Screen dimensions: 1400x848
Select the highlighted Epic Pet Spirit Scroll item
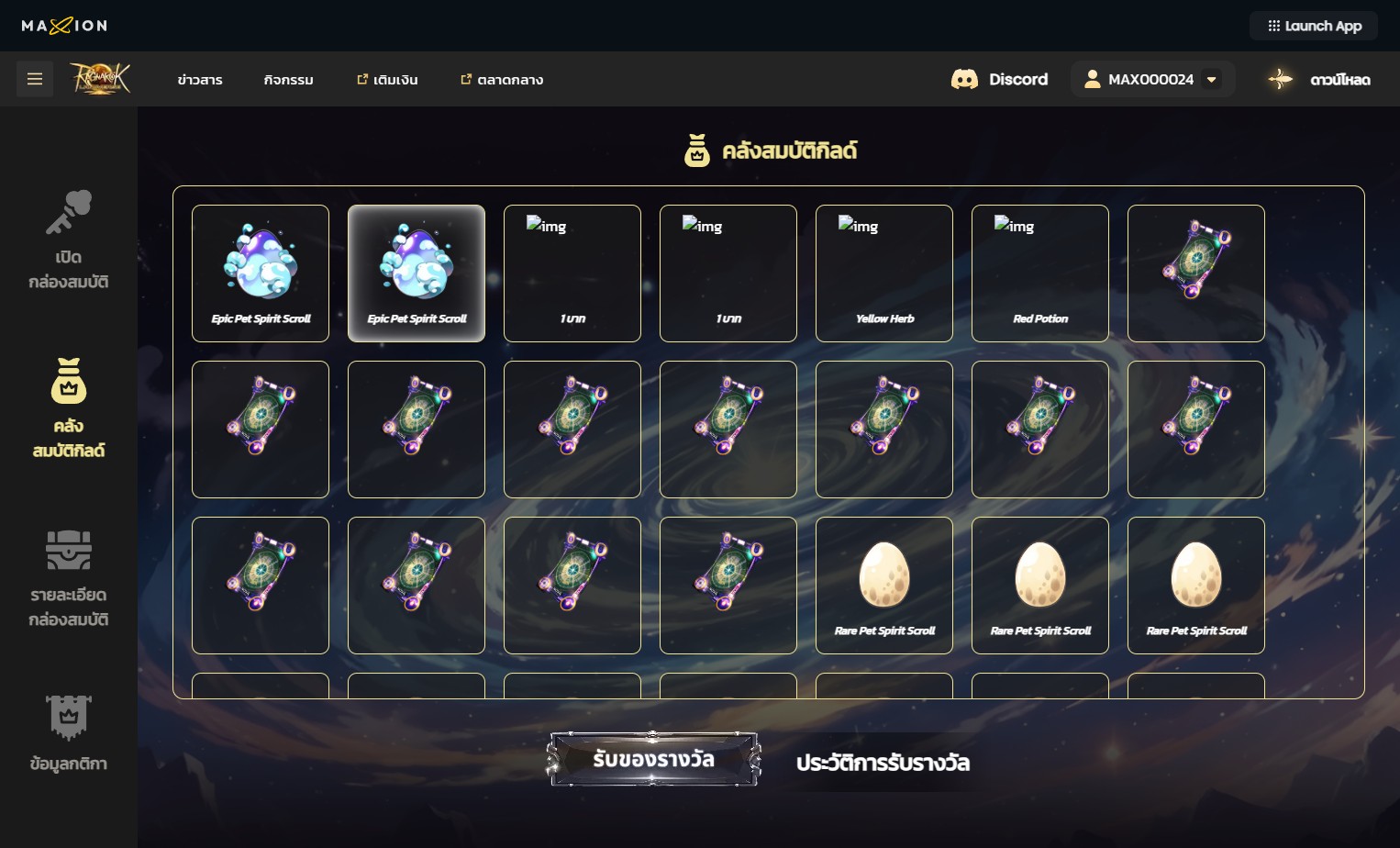[417, 273]
